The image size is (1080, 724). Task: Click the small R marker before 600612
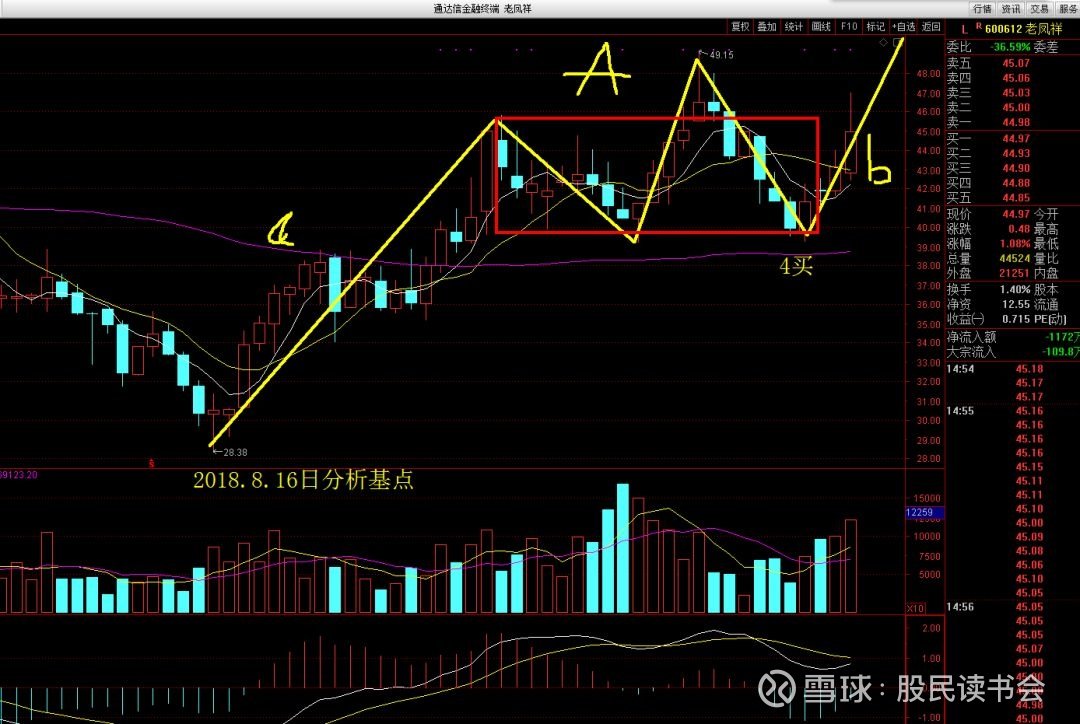[x=979, y=27]
